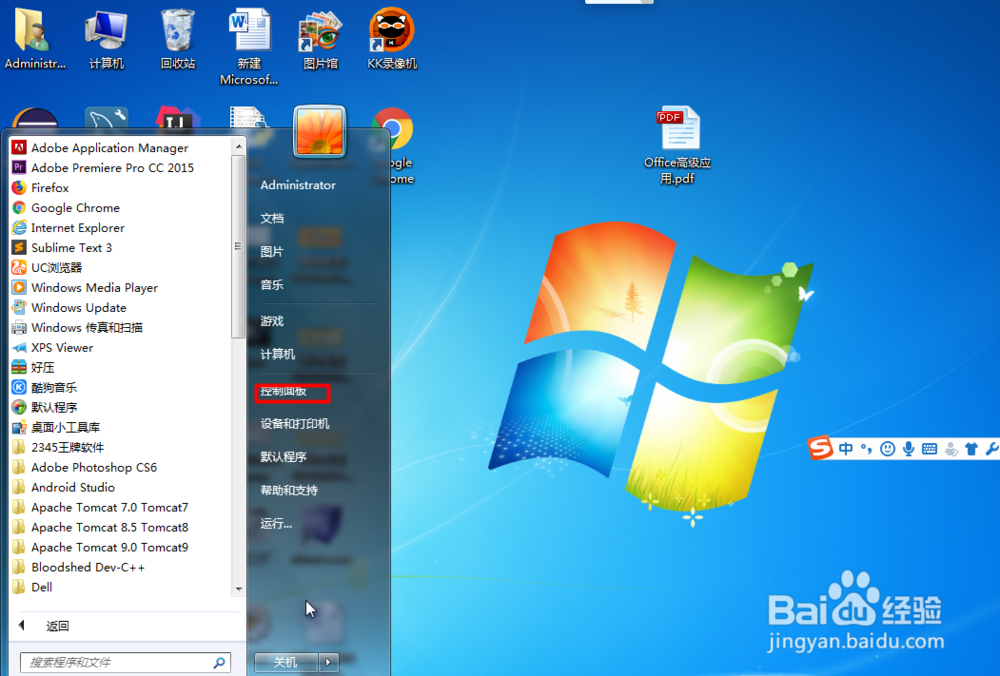The image size is (1000, 676).
Task: Click the programs list scroll down arrow
Action: tap(239, 589)
